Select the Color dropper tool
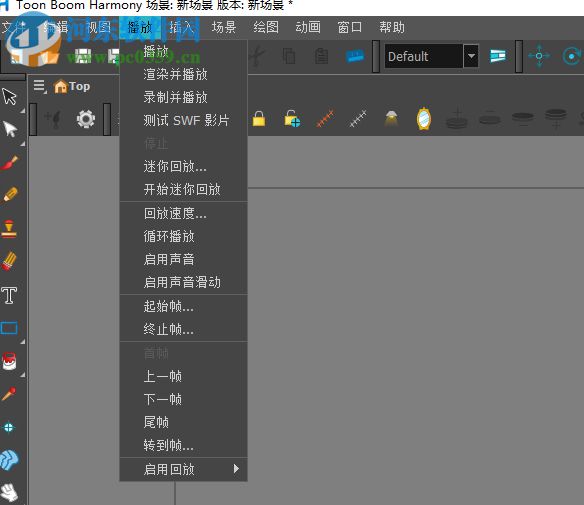 click(9, 394)
